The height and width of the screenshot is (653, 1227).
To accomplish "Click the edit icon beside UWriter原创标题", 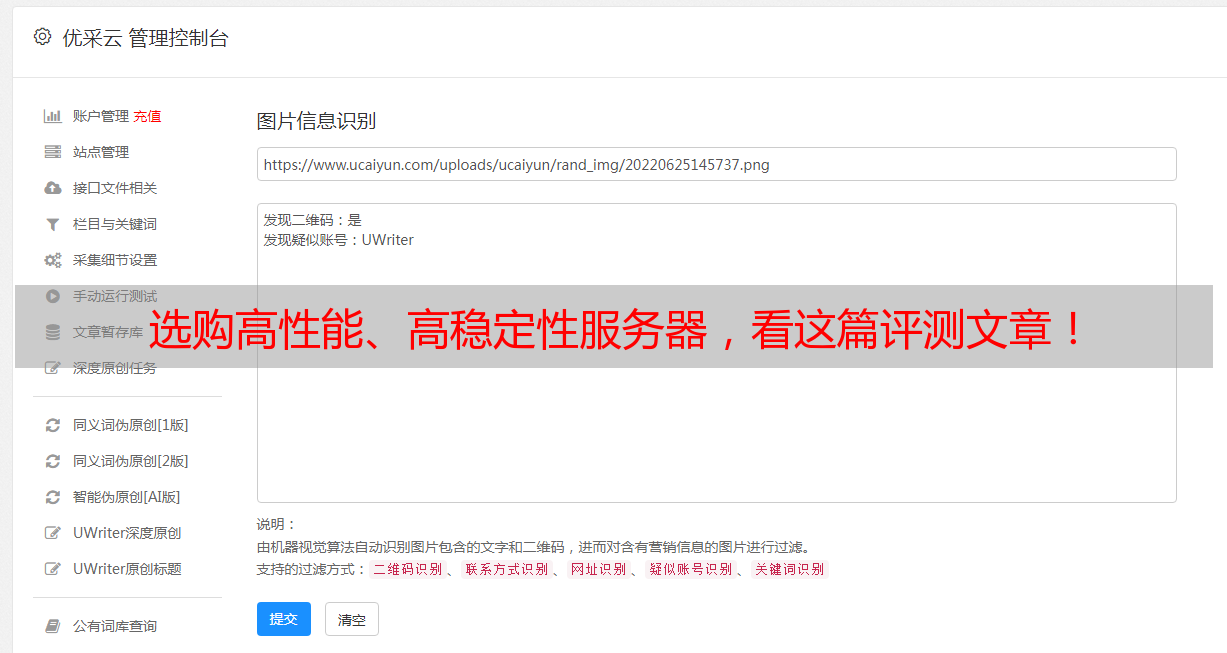I will (53, 569).
